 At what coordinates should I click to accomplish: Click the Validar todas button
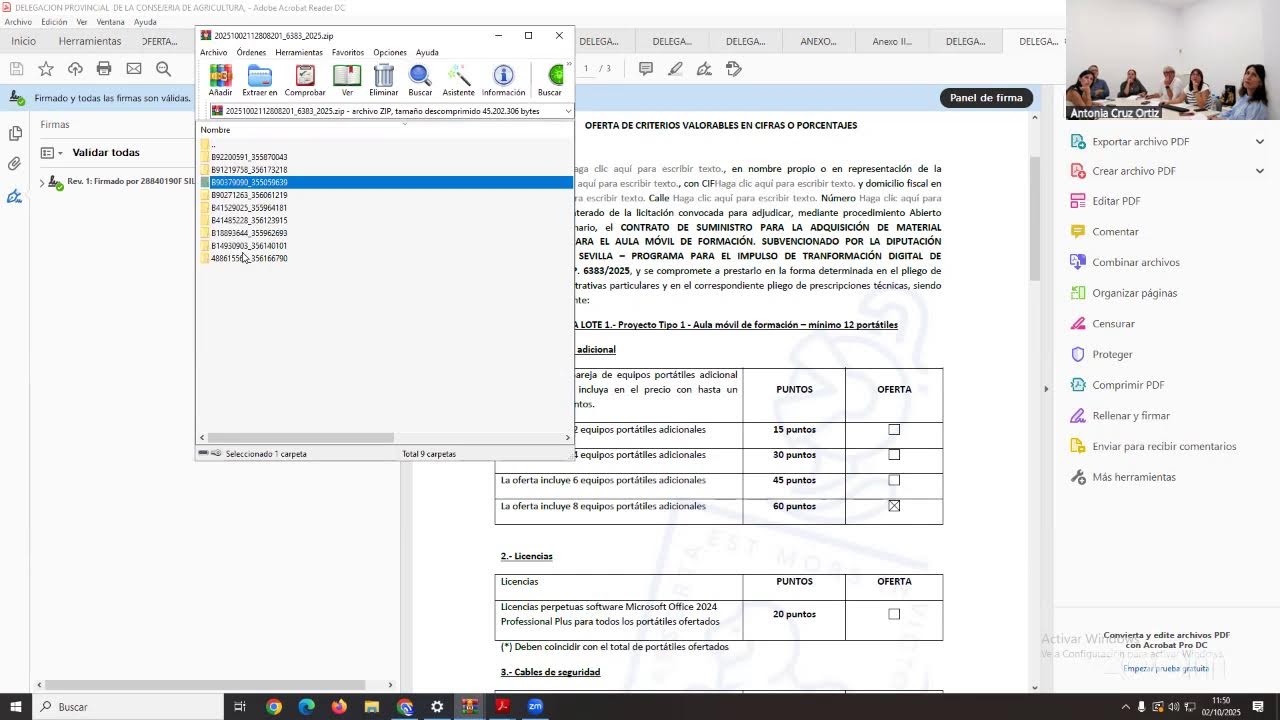[106, 153]
